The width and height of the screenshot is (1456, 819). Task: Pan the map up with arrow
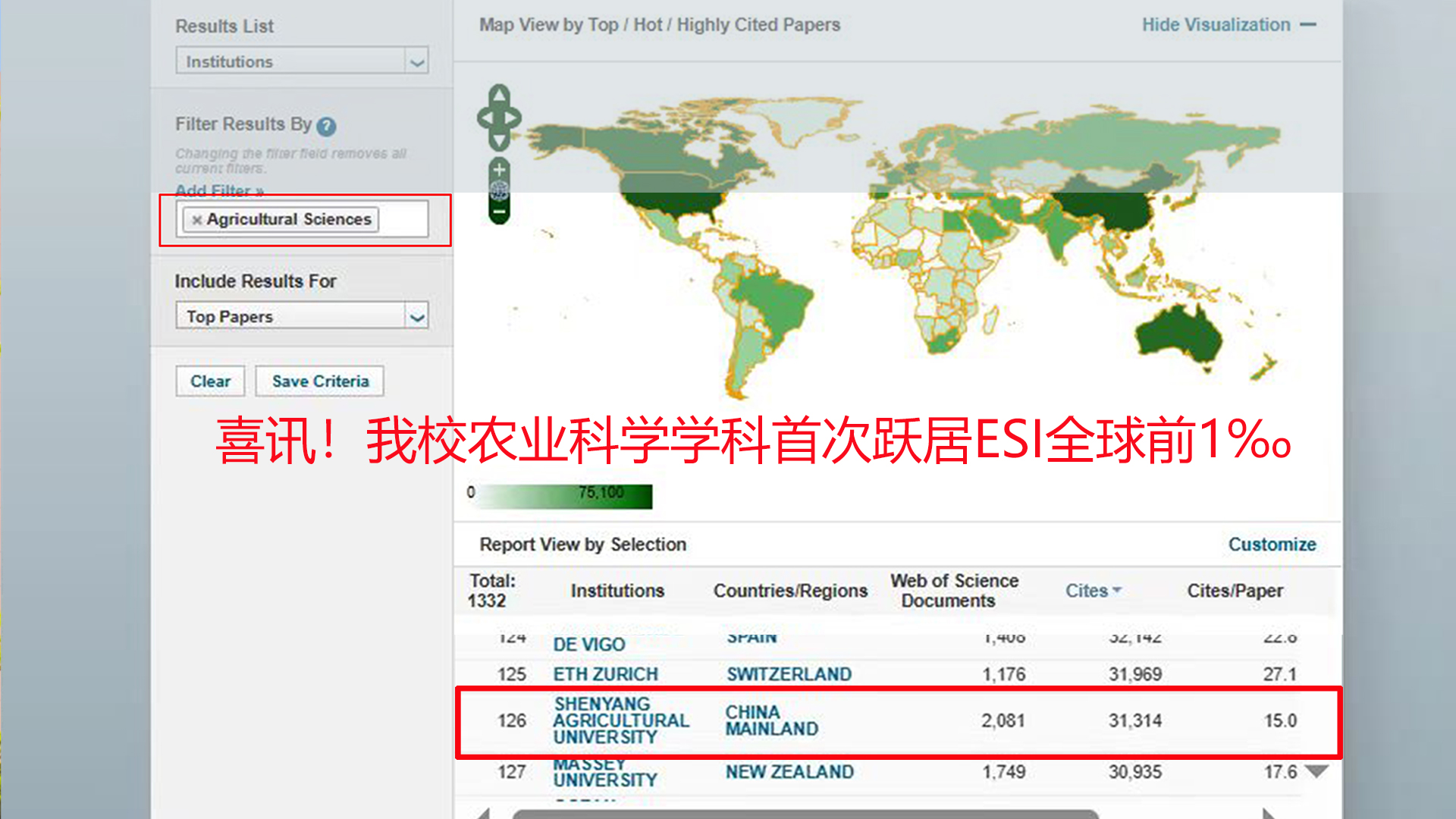pyautogui.click(x=499, y=95)
